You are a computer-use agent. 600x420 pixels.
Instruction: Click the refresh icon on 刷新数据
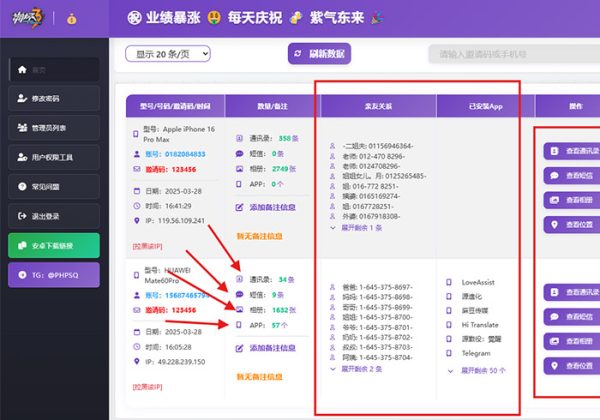(297, 53)
